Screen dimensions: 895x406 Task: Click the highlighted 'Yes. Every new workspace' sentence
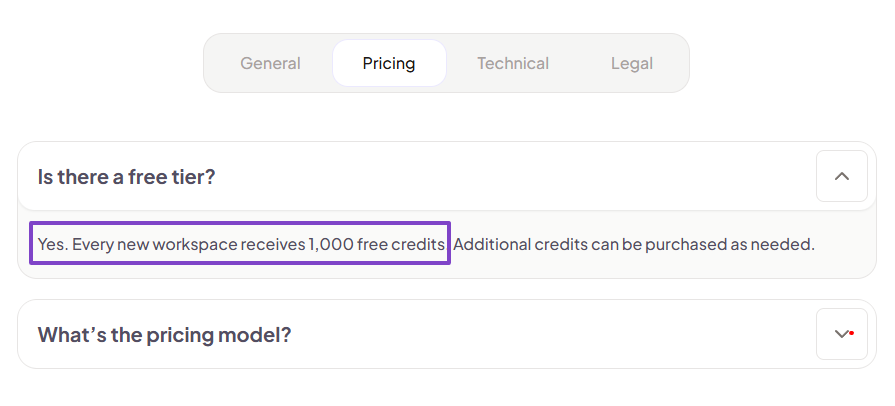click(240, 244)
